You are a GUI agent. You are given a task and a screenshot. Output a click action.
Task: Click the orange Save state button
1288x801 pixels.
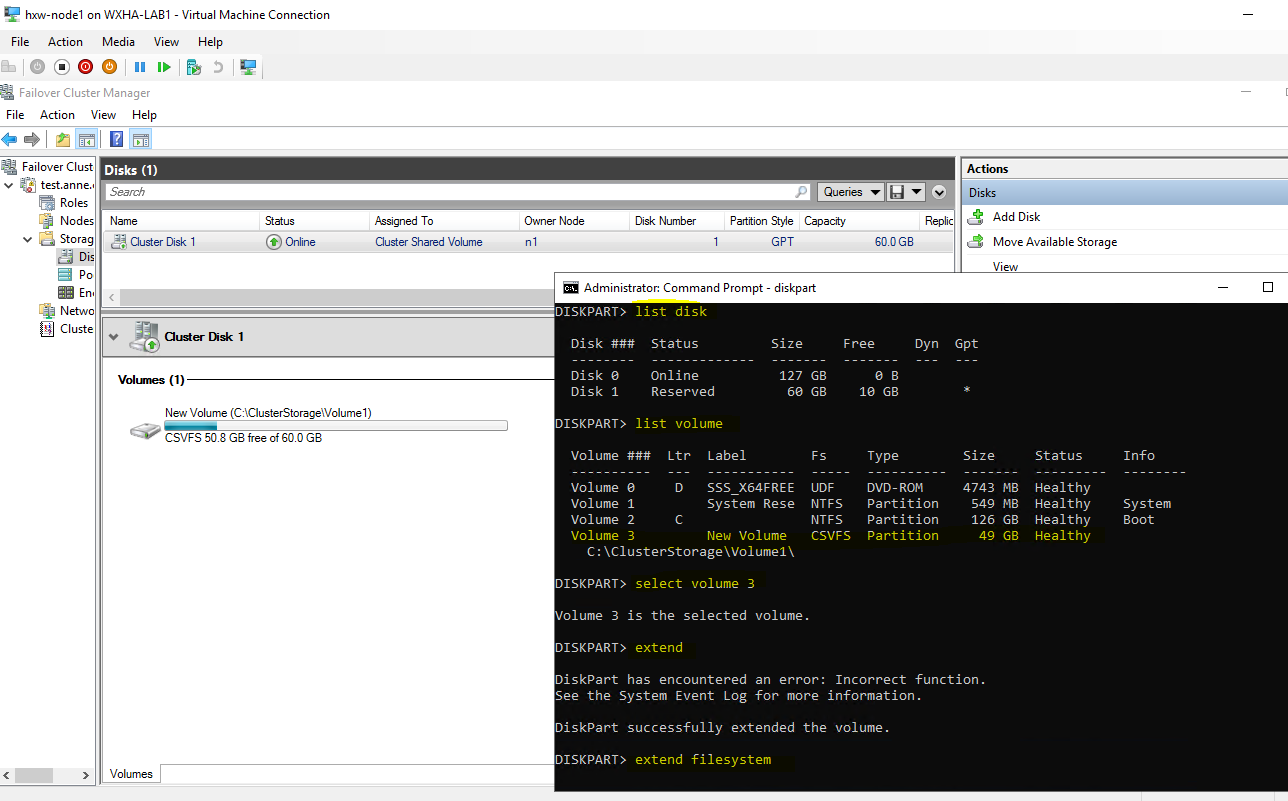pyautogui.click(x=109, y=67)
